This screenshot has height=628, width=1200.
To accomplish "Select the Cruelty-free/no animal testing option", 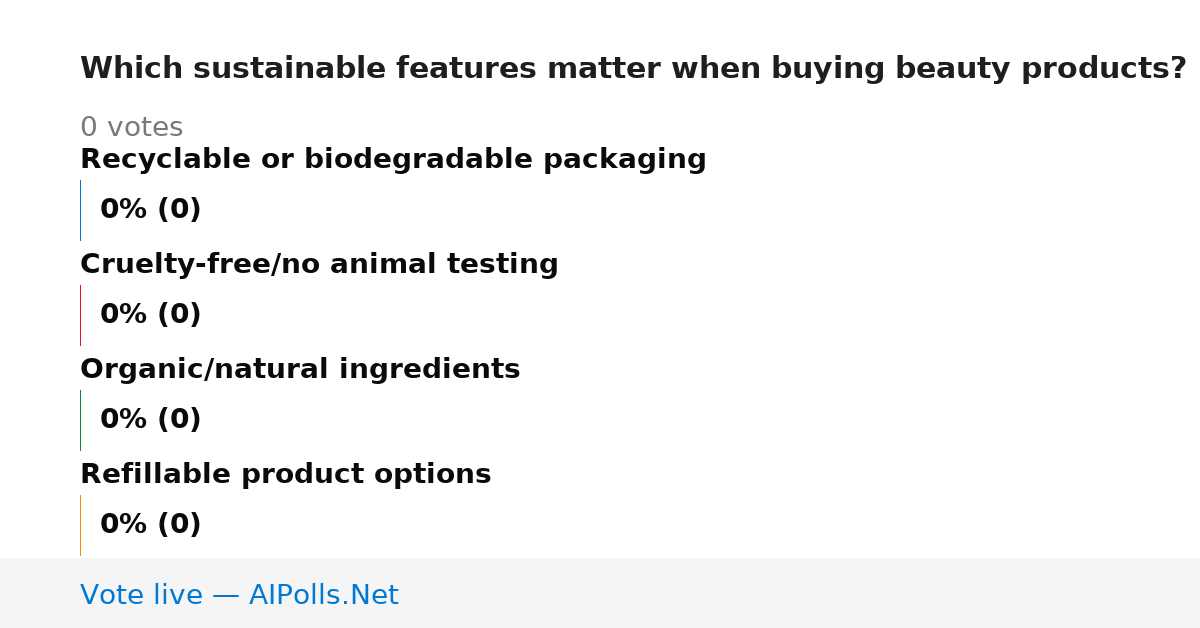I will click(319, 265).
